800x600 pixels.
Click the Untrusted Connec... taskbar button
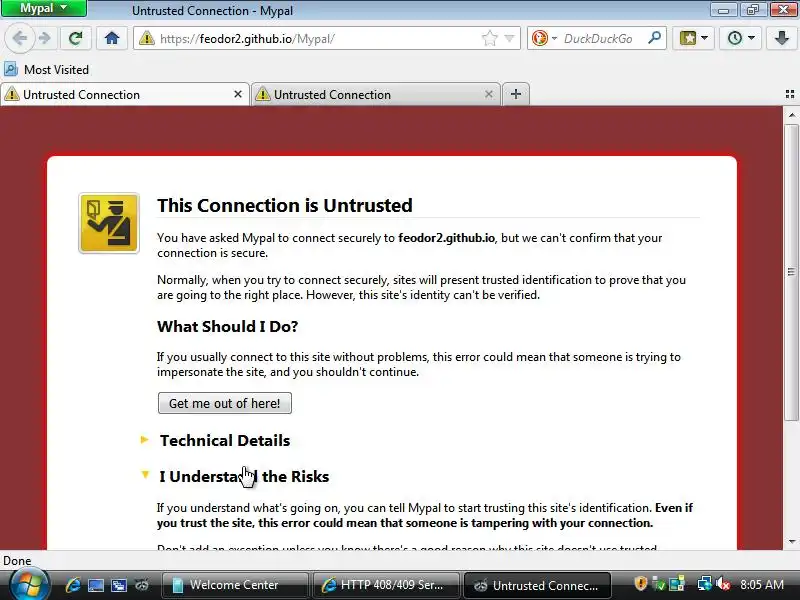[537, 585]
